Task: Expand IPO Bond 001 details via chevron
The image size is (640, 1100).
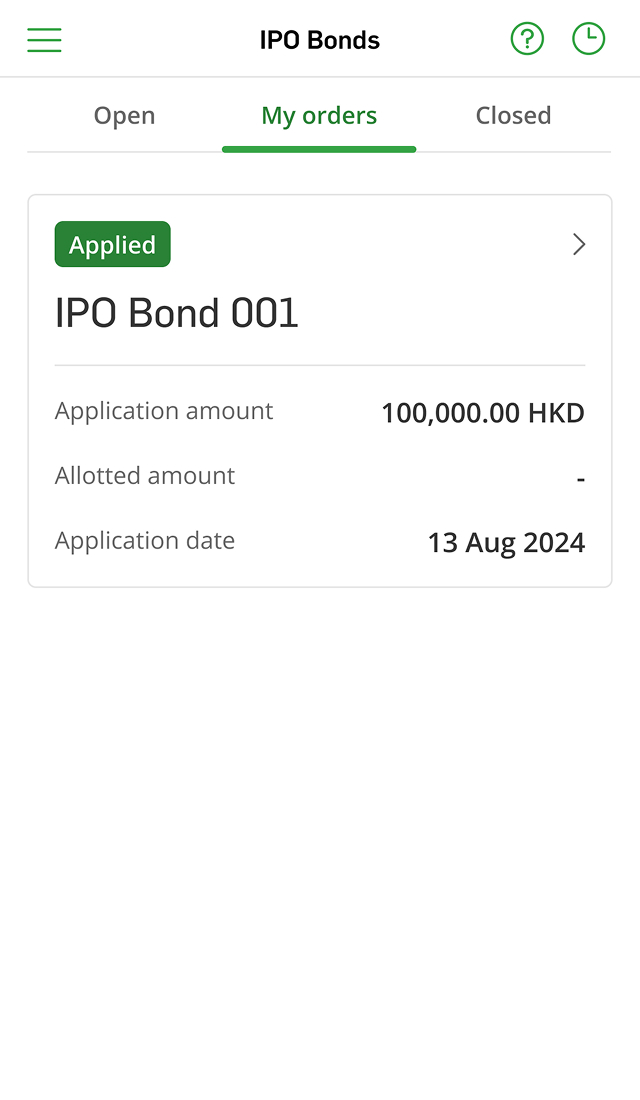Action: (x=578, y=245)
